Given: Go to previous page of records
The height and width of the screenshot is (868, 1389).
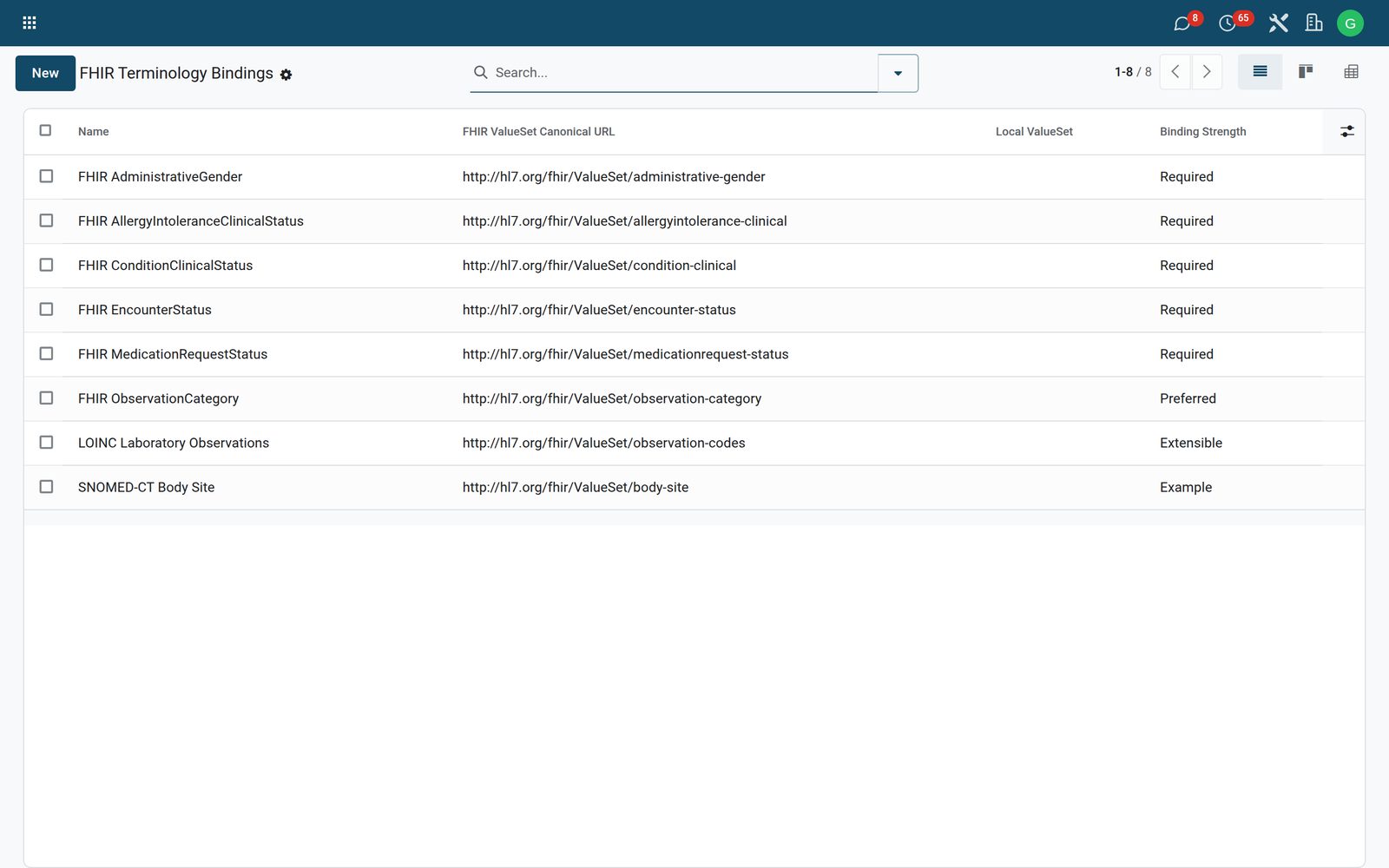Looking at the screenshot, I should [x=1175, y=72].
